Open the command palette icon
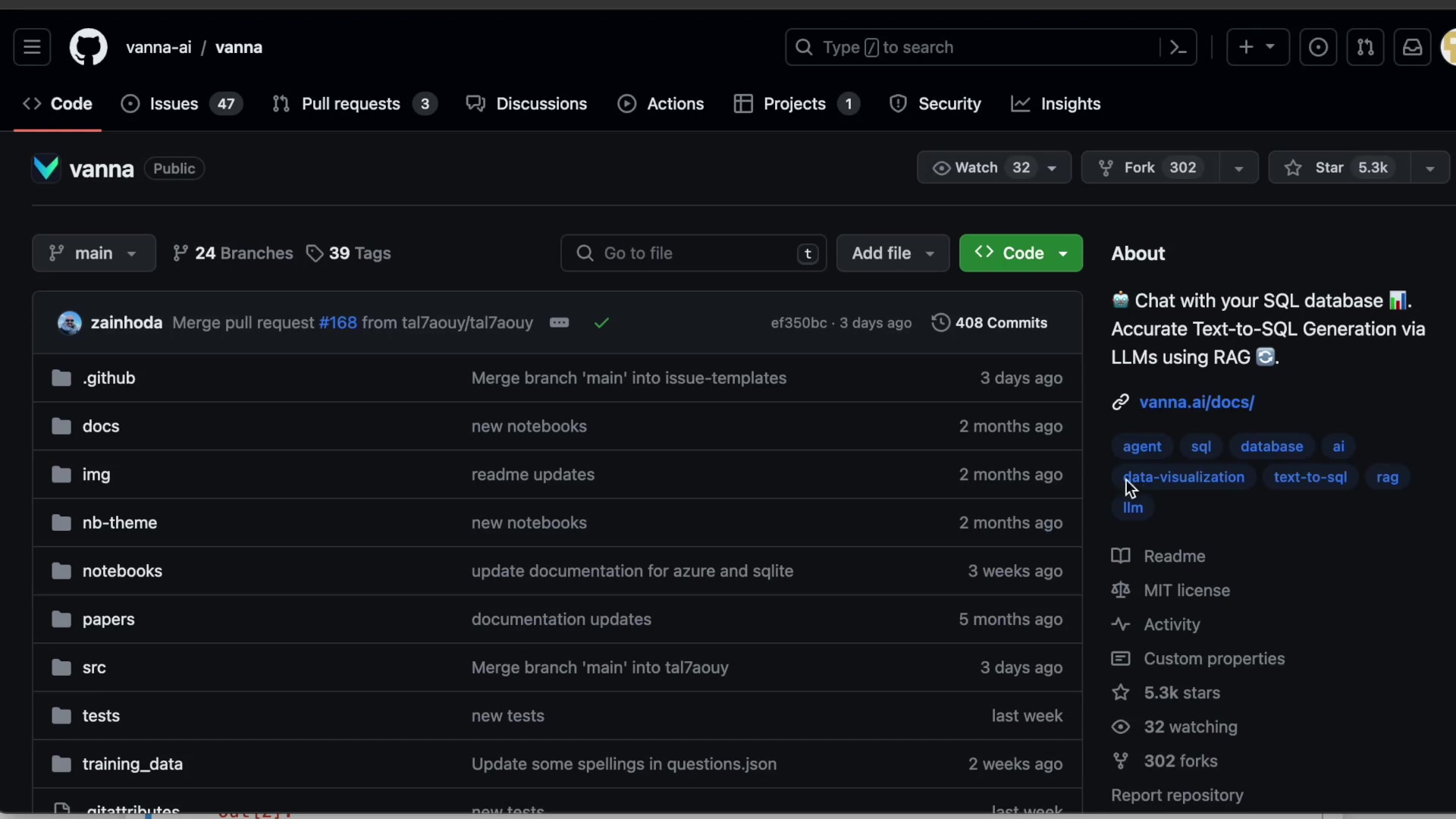The width and height of the screenshot is (1456, 819). (x=1178, y=47)
